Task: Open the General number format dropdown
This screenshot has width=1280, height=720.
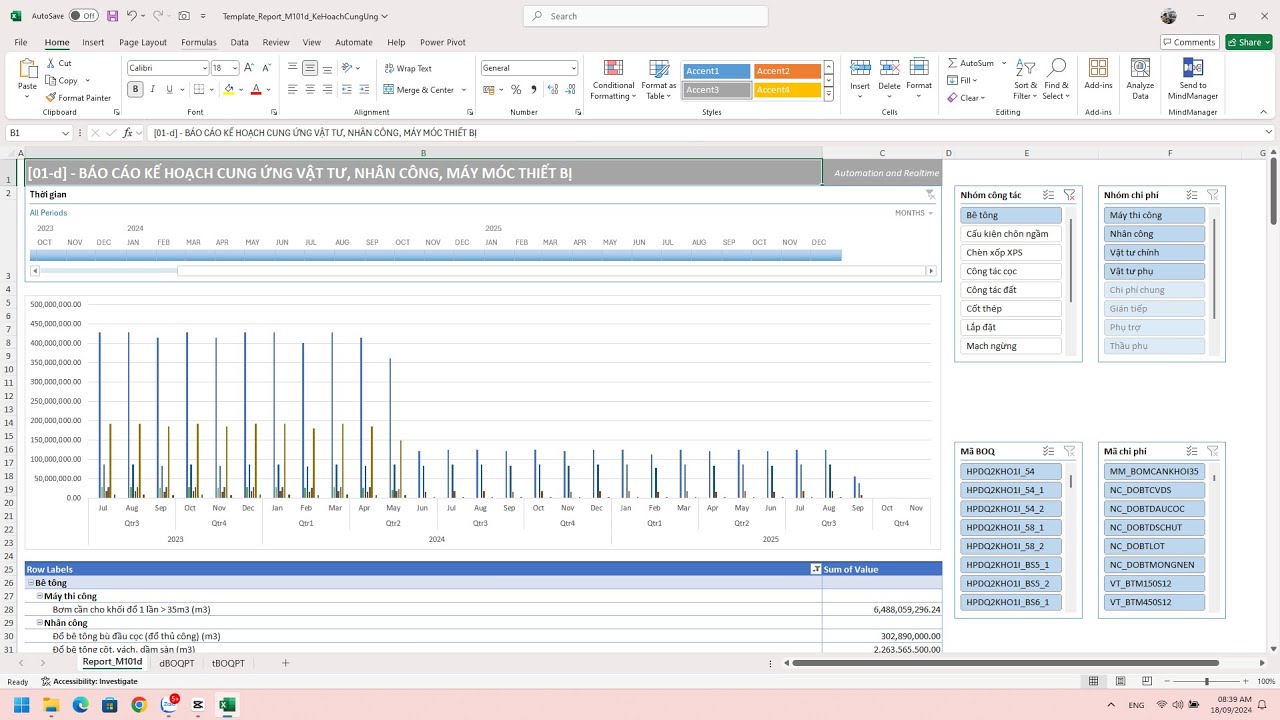Action: (x=573, y=68)
